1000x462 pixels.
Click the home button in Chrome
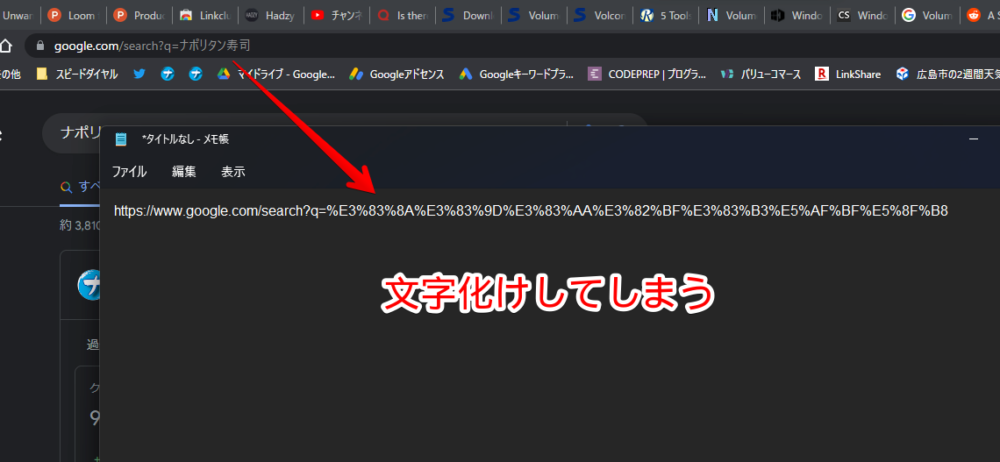point(8,46)
